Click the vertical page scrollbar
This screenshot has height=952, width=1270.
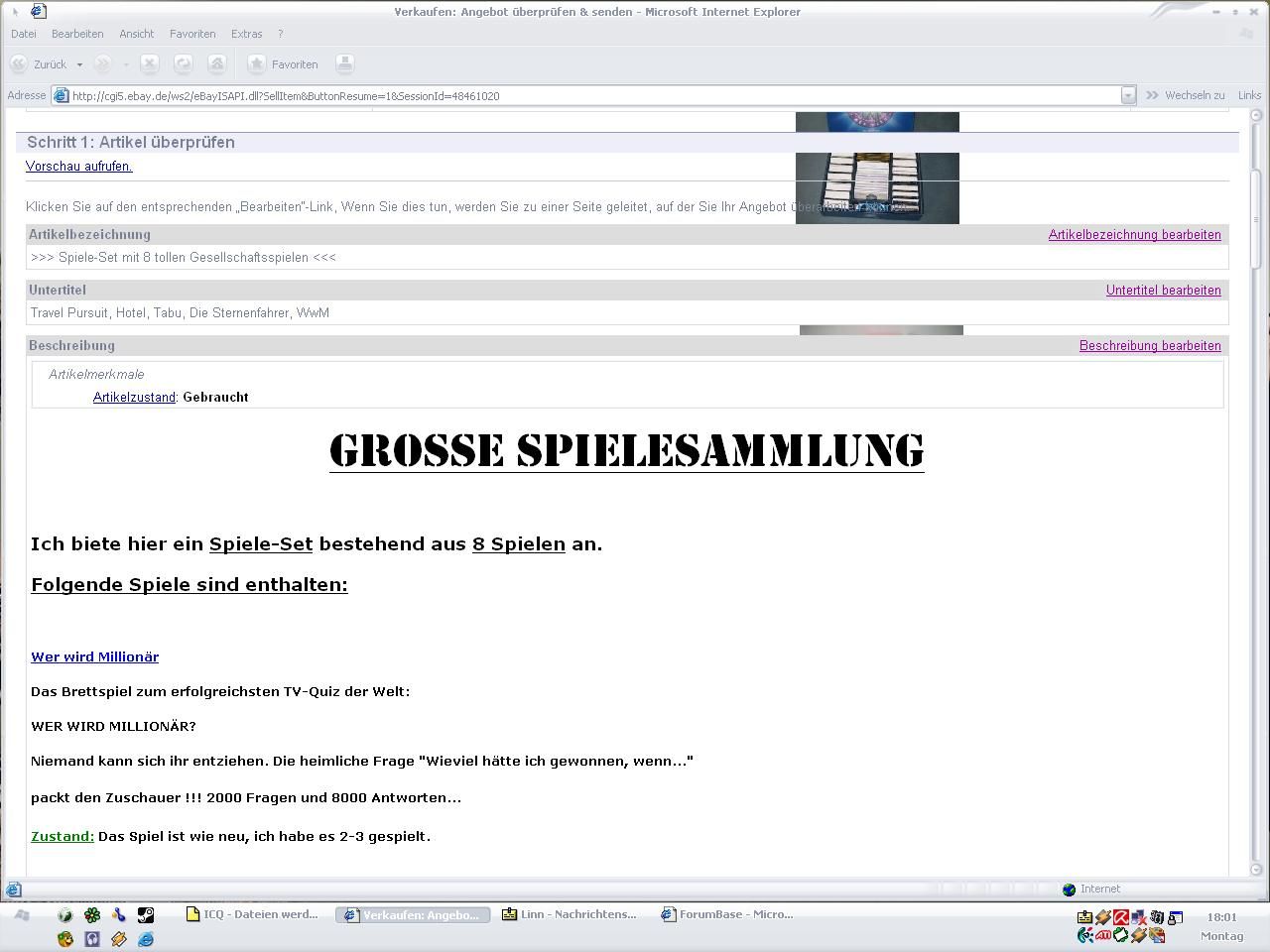coord(1254,494)
